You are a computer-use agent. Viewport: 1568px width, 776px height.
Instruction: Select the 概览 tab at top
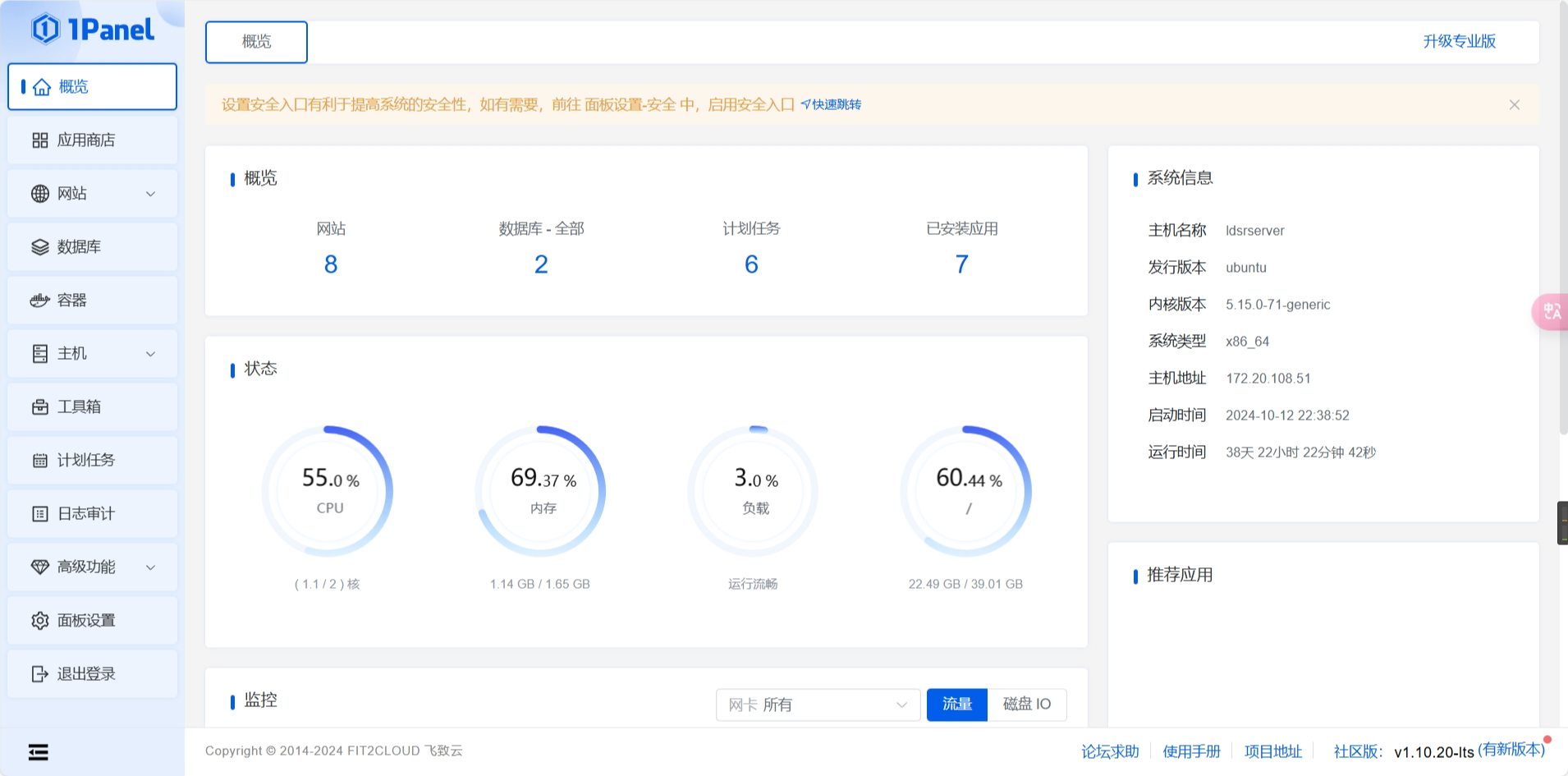coord(256,42)
